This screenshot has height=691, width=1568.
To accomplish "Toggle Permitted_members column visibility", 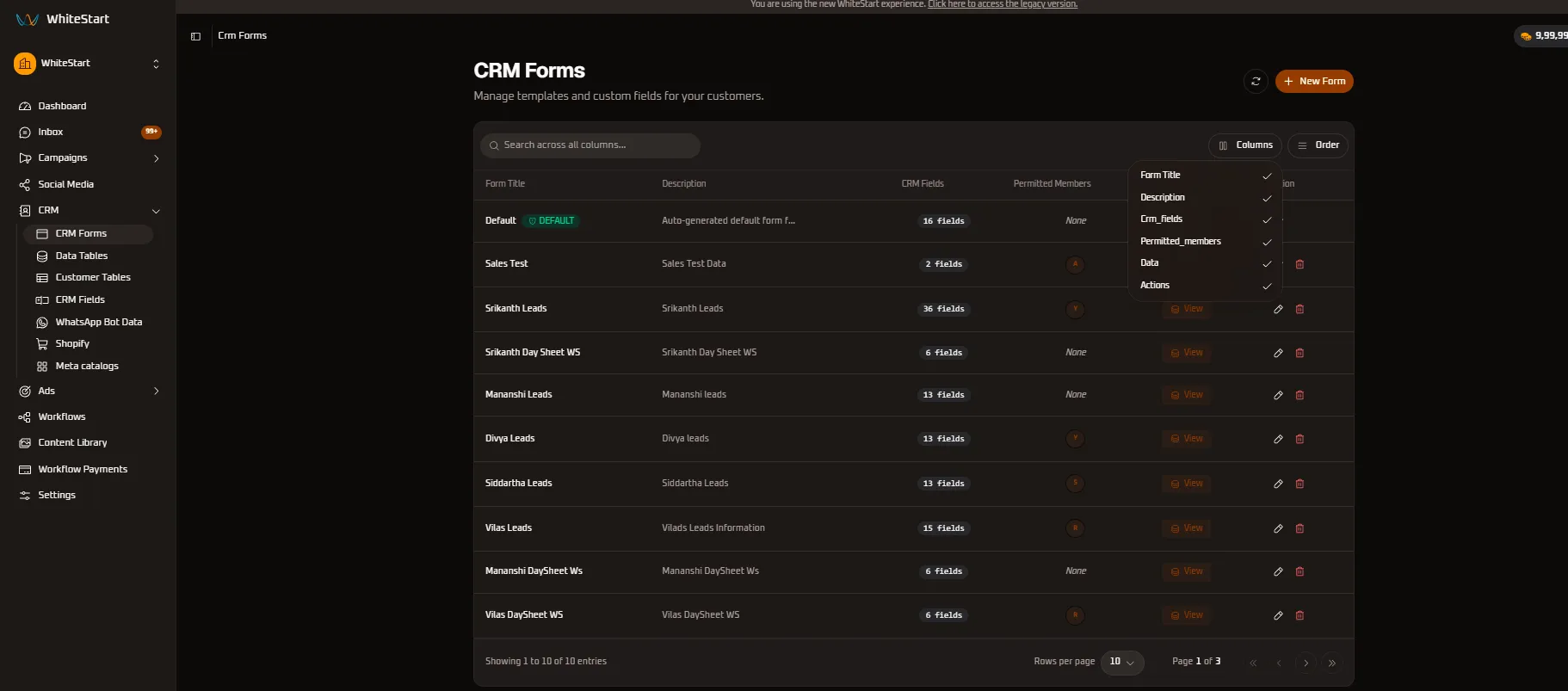I will [x=1205, y=242].
